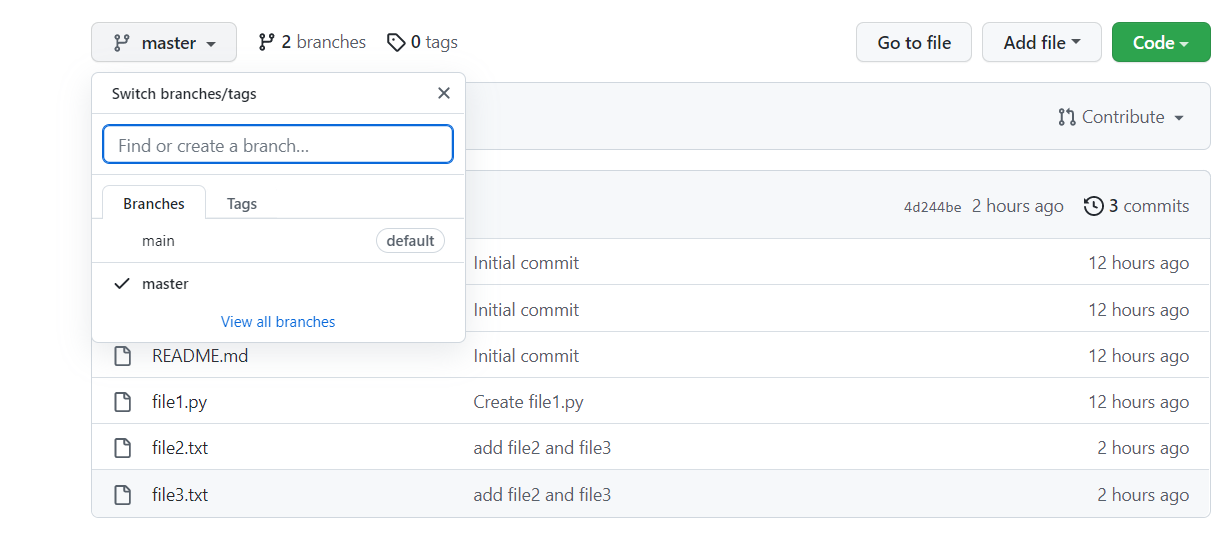Close the Switch branches/tags popup

coord(444,93)
